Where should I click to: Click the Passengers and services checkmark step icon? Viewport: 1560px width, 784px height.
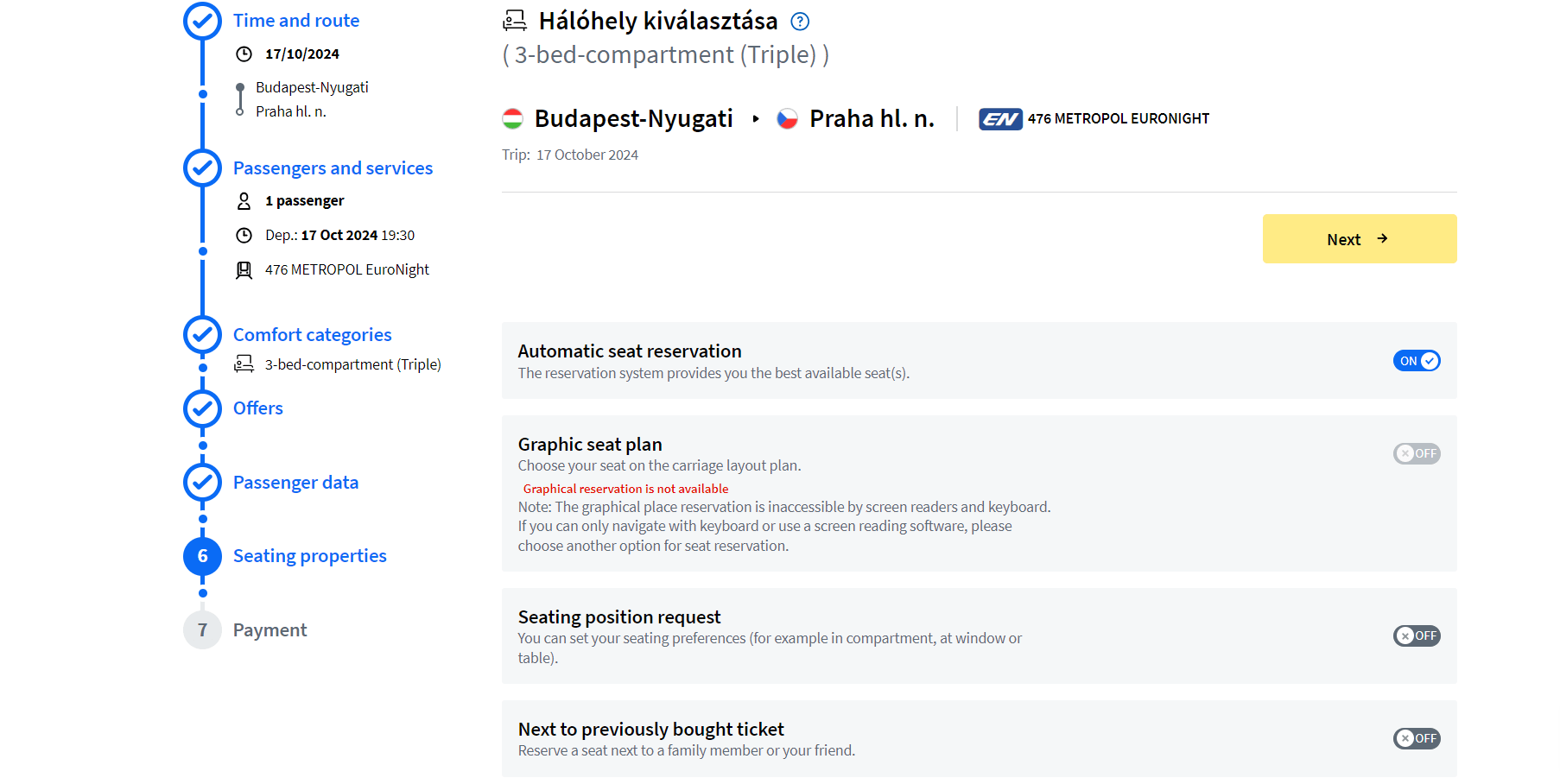pyautogui.click(x=203, y=168)
